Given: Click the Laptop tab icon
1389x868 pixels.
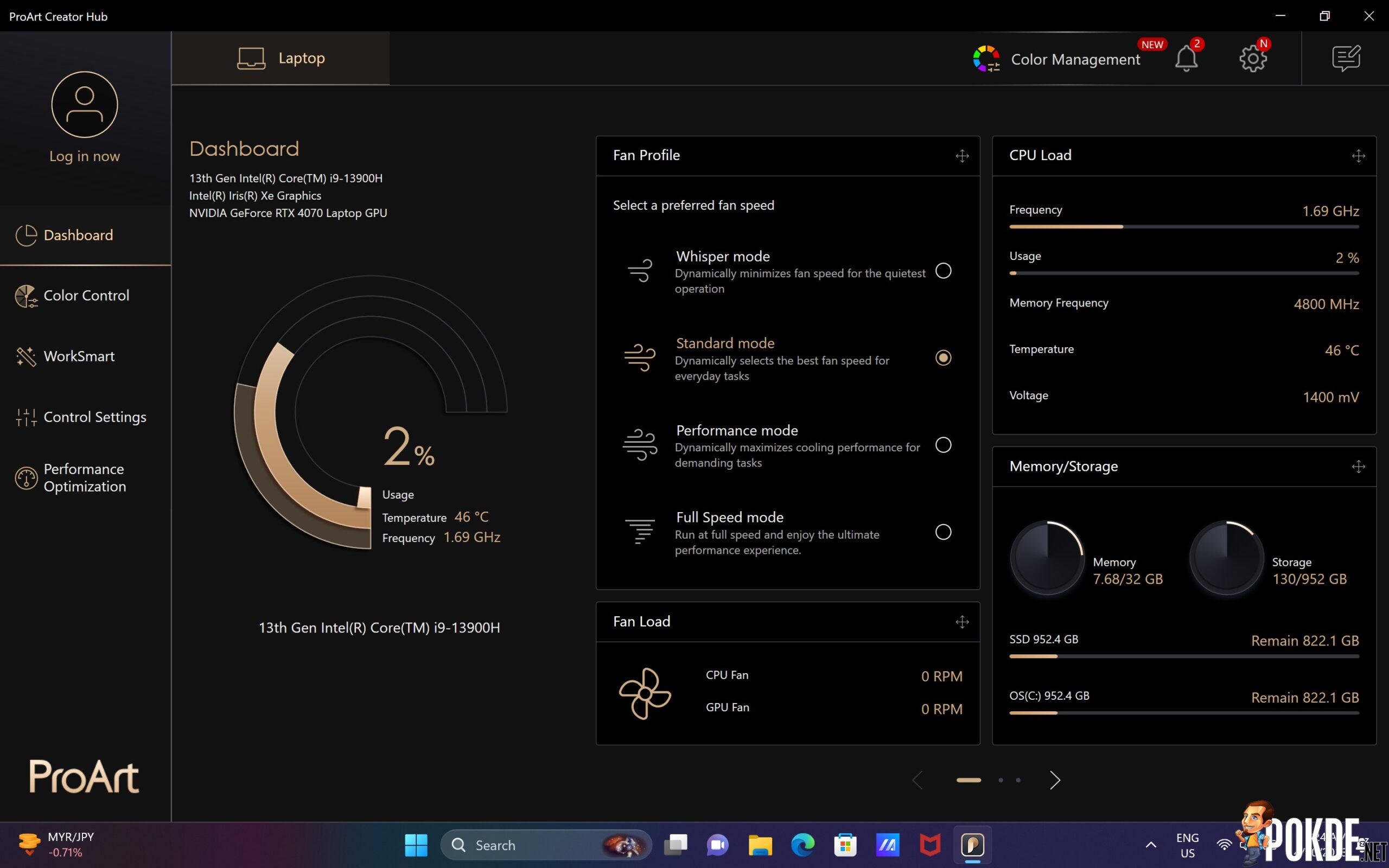Looking at the screenshot, I should click(x=251, y=59).
